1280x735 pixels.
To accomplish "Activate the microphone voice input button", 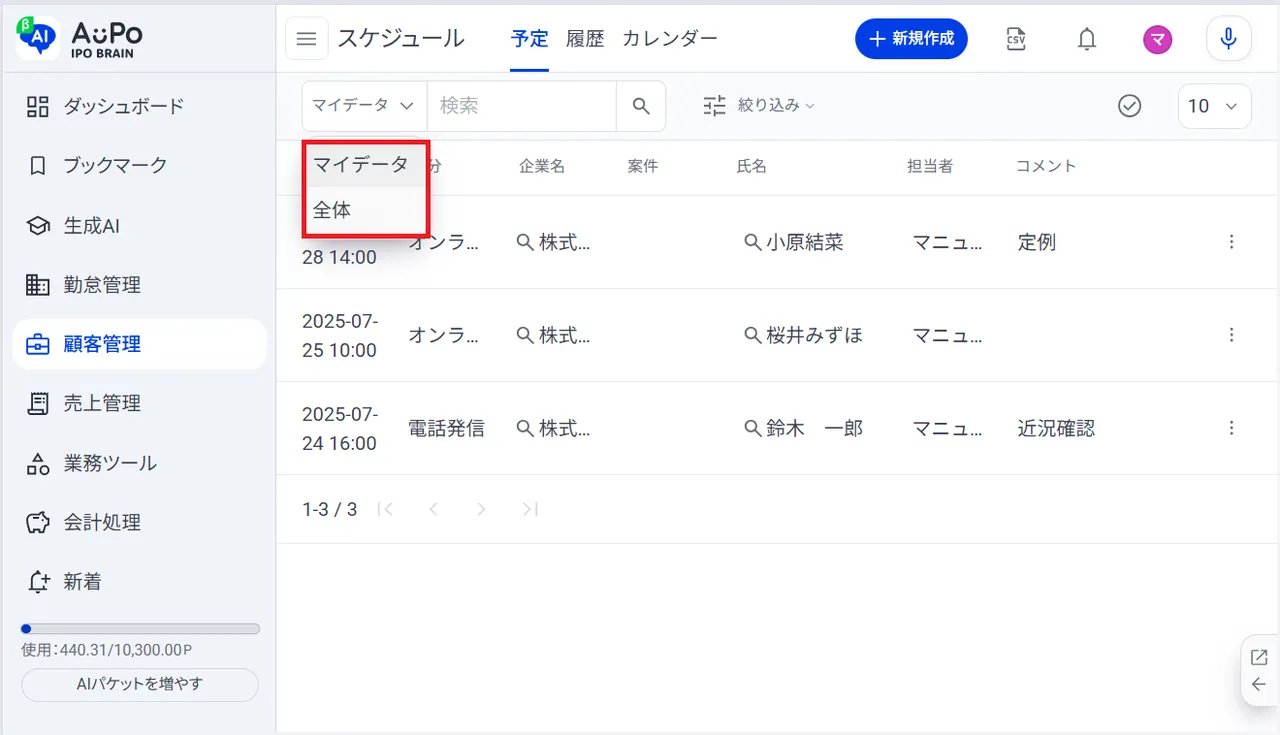I will click(x=1229, y=39).
